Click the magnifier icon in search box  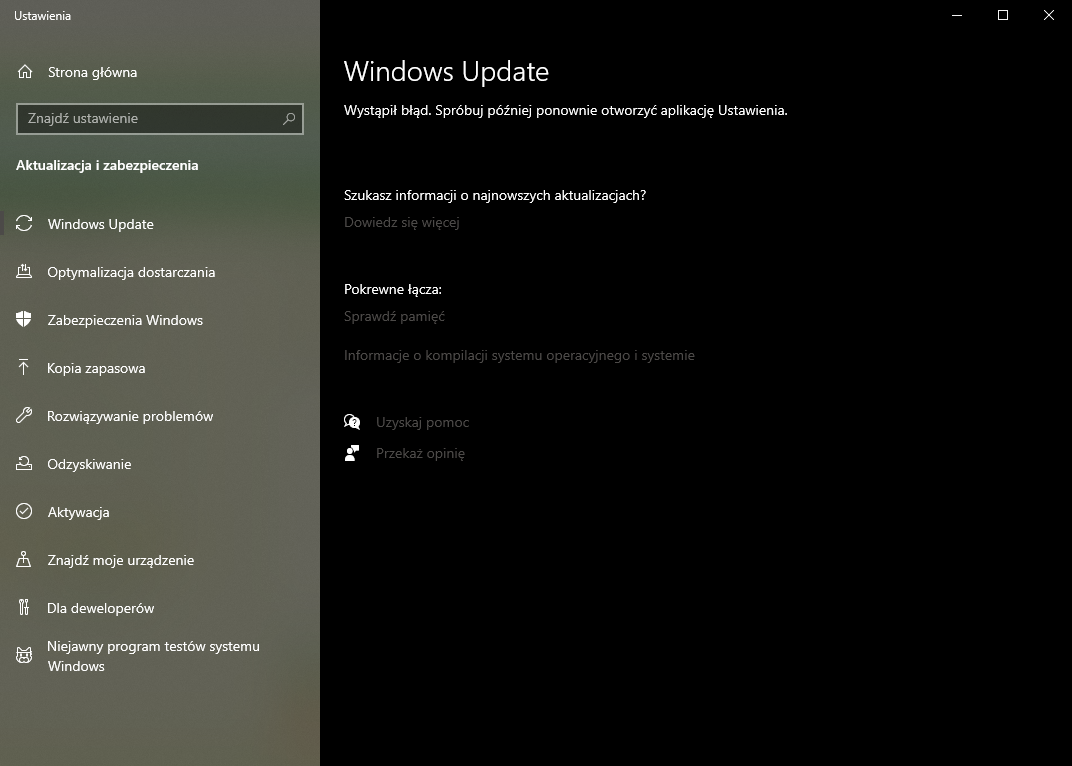click(289, 118)
